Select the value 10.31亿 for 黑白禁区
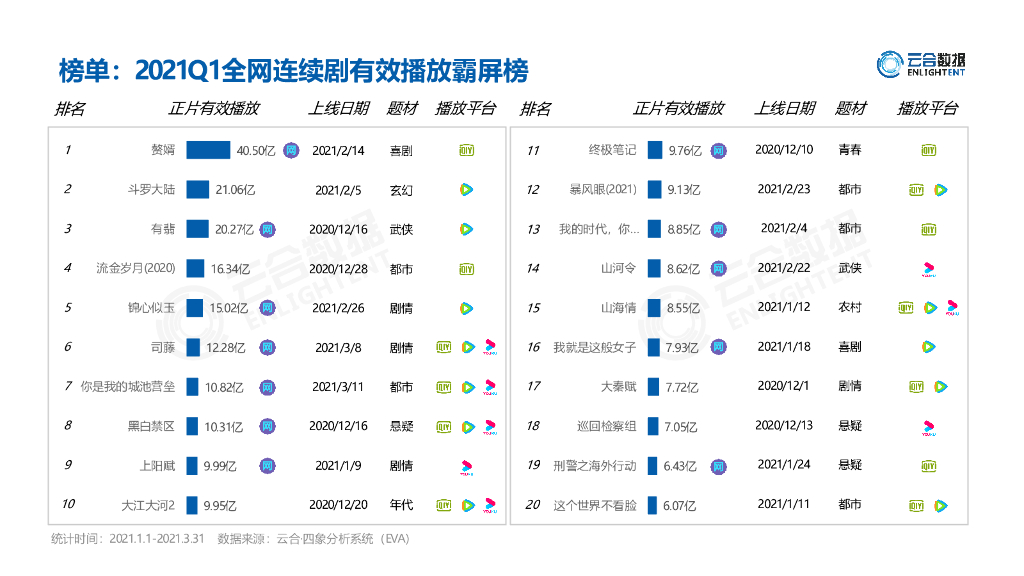This screenshot has width=1024, height=576. click(223, 427)
